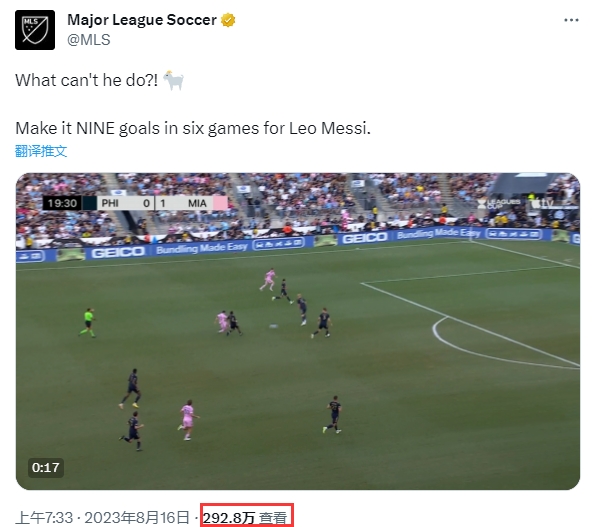Click the Apple TV logo in video

click(x=542, y=203)
